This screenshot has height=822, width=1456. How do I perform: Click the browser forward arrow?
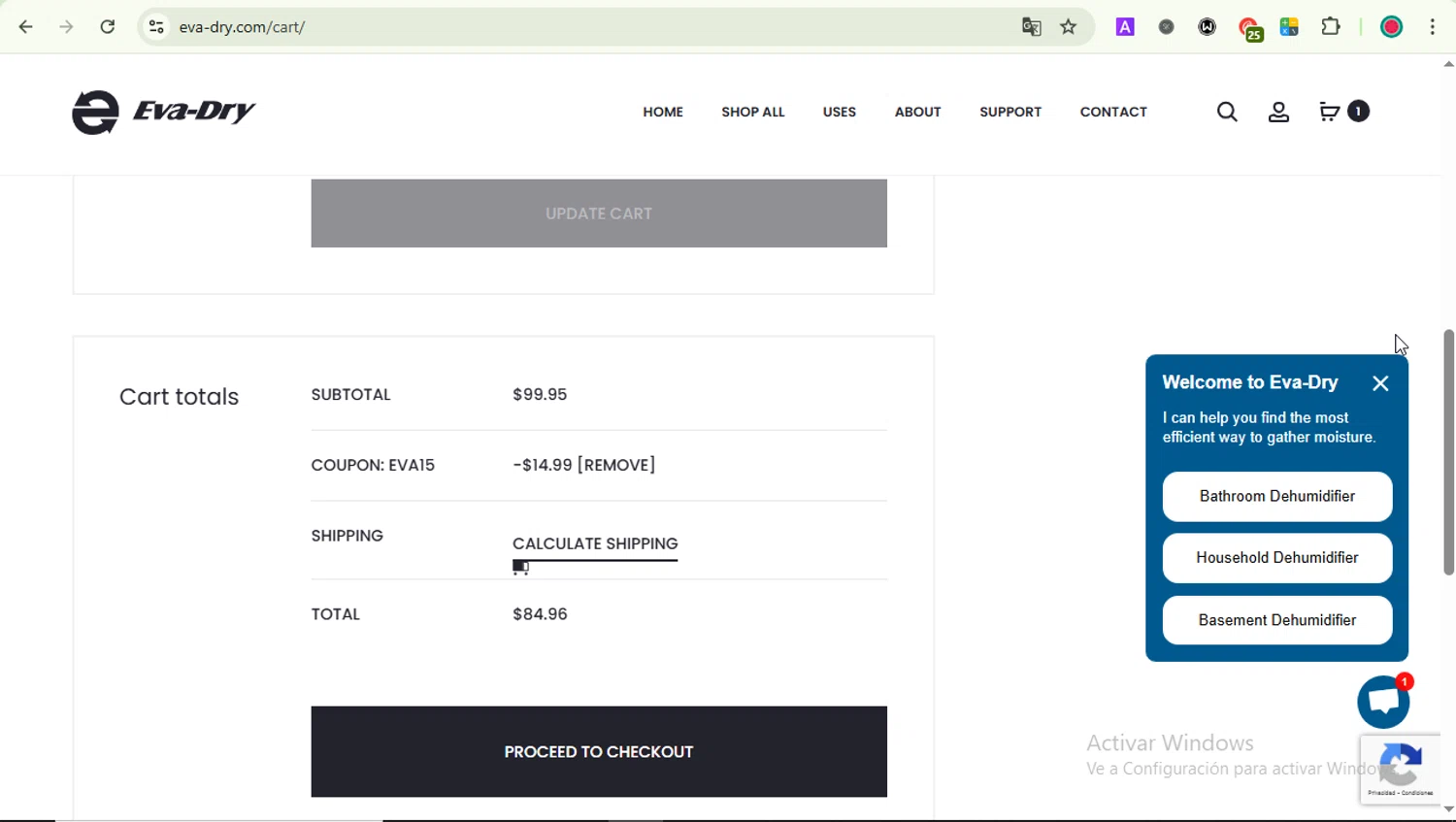click(x=66, y=27)
